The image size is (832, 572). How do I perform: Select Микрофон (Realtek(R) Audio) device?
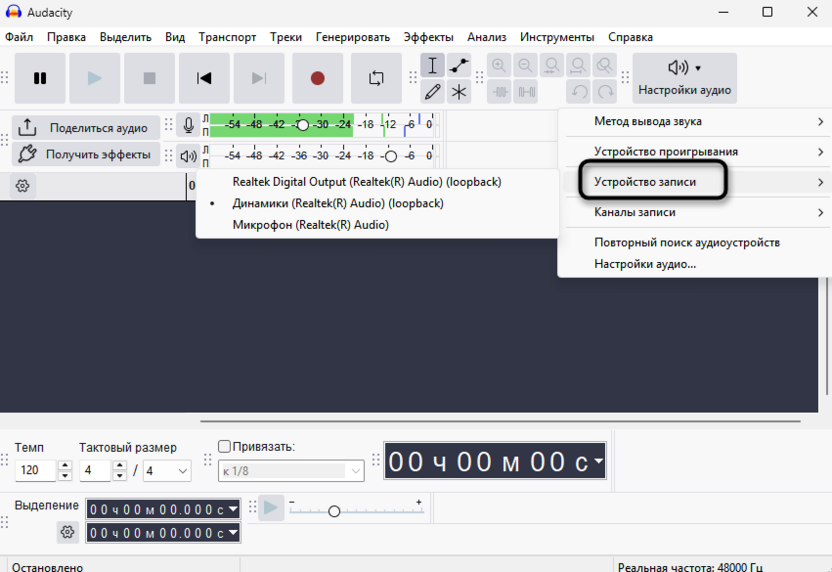[x=377, y=226]
